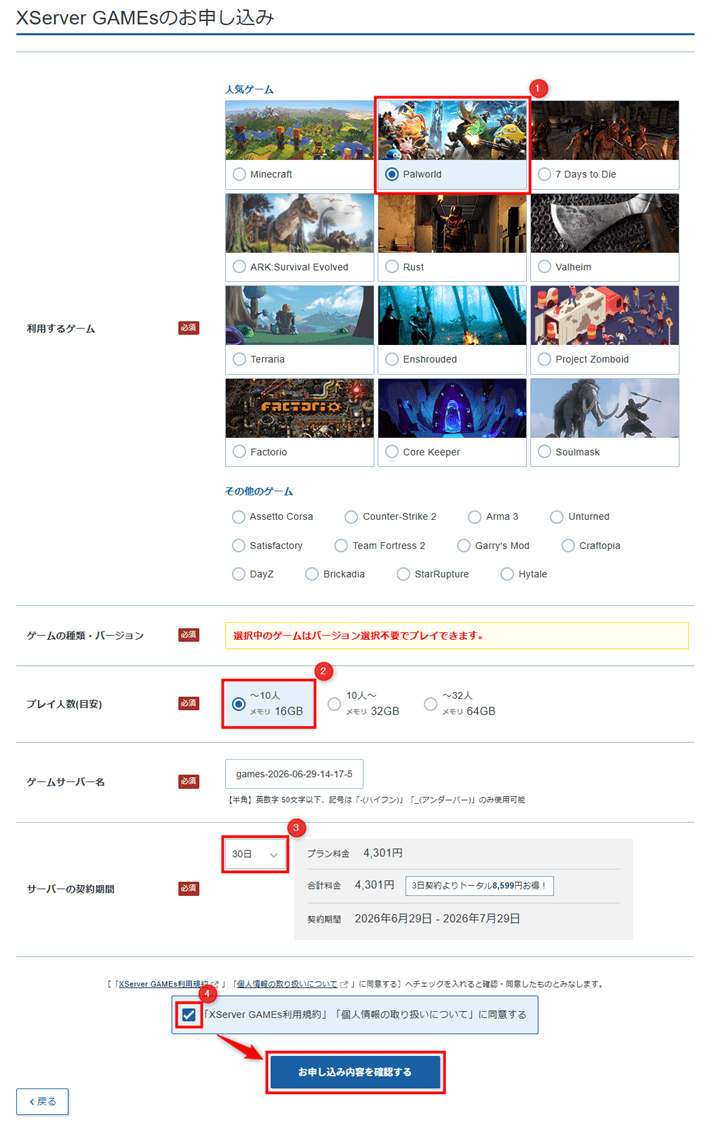The height and width of the screenshot is (1125, 710).
Task: Choose the Rust game option
Action: point(392,267)
